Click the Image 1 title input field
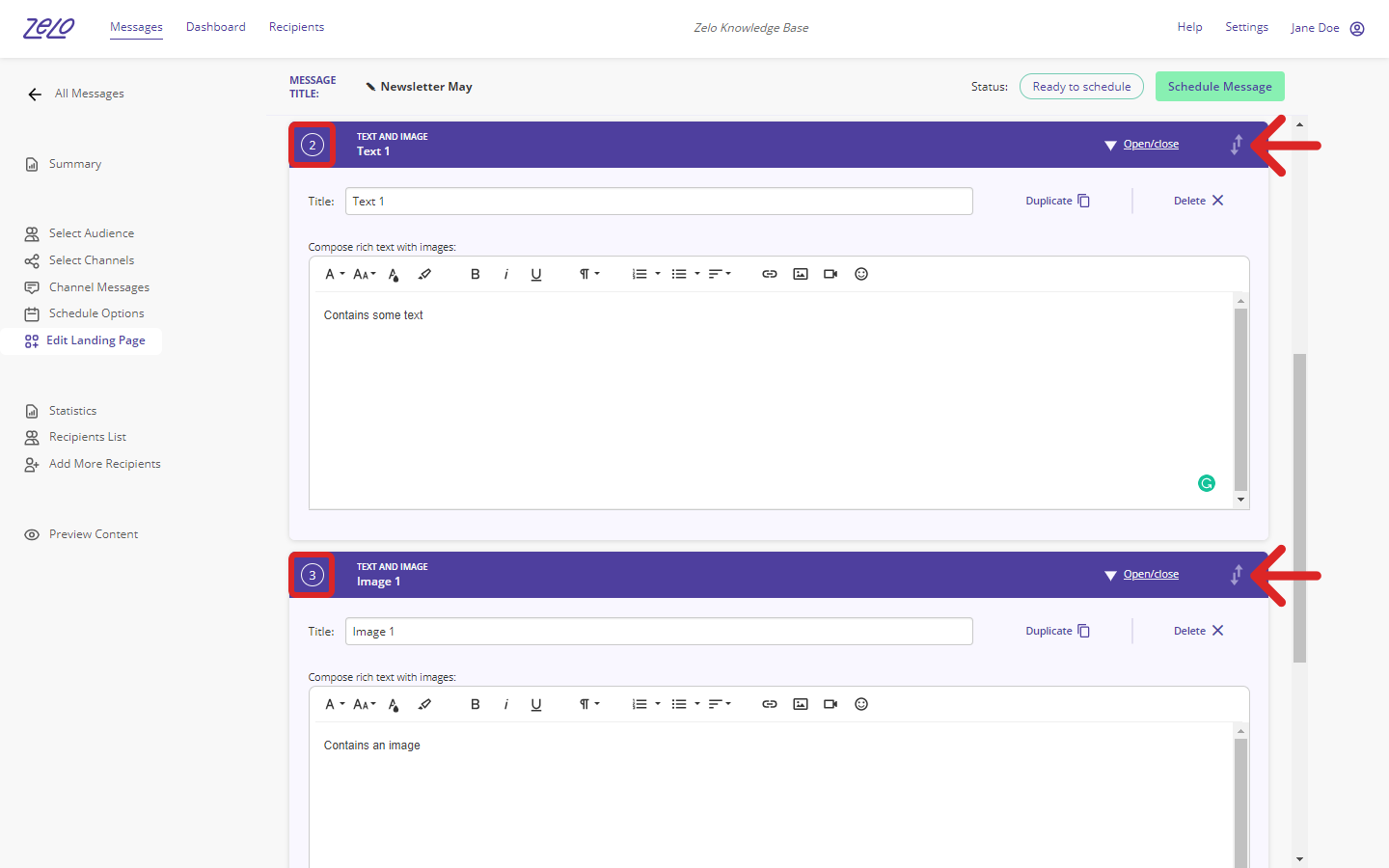This screenshot has width=1389, height=868. coord(659,632)
